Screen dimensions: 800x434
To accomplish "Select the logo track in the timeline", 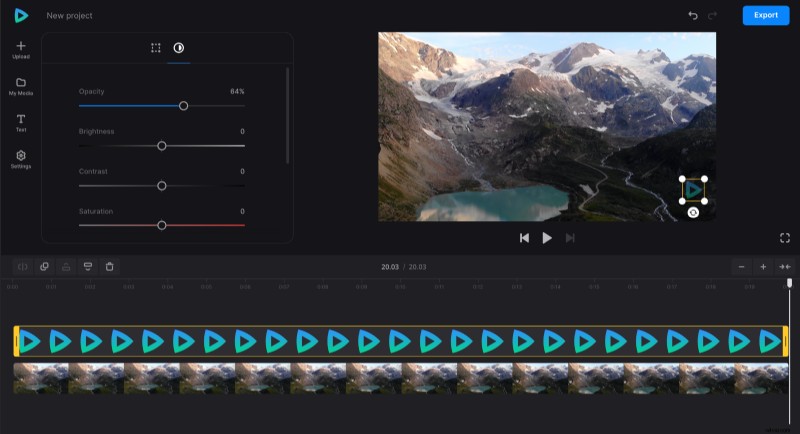I will (401, 341).
